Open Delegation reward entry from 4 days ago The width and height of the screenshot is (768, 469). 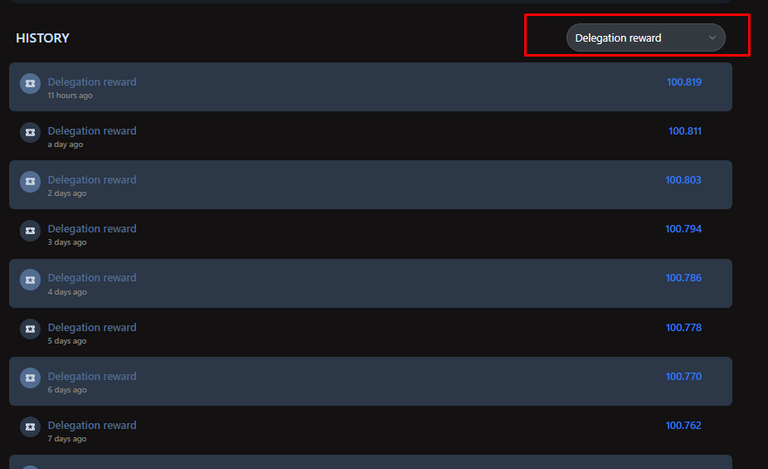coord(370,283)
